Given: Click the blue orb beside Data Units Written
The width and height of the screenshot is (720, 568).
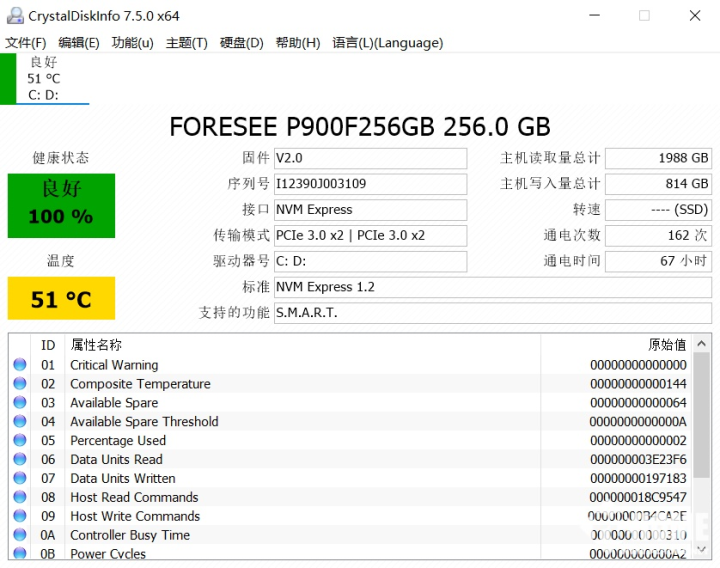Looking at the screenshot, I should pos(20,478).
